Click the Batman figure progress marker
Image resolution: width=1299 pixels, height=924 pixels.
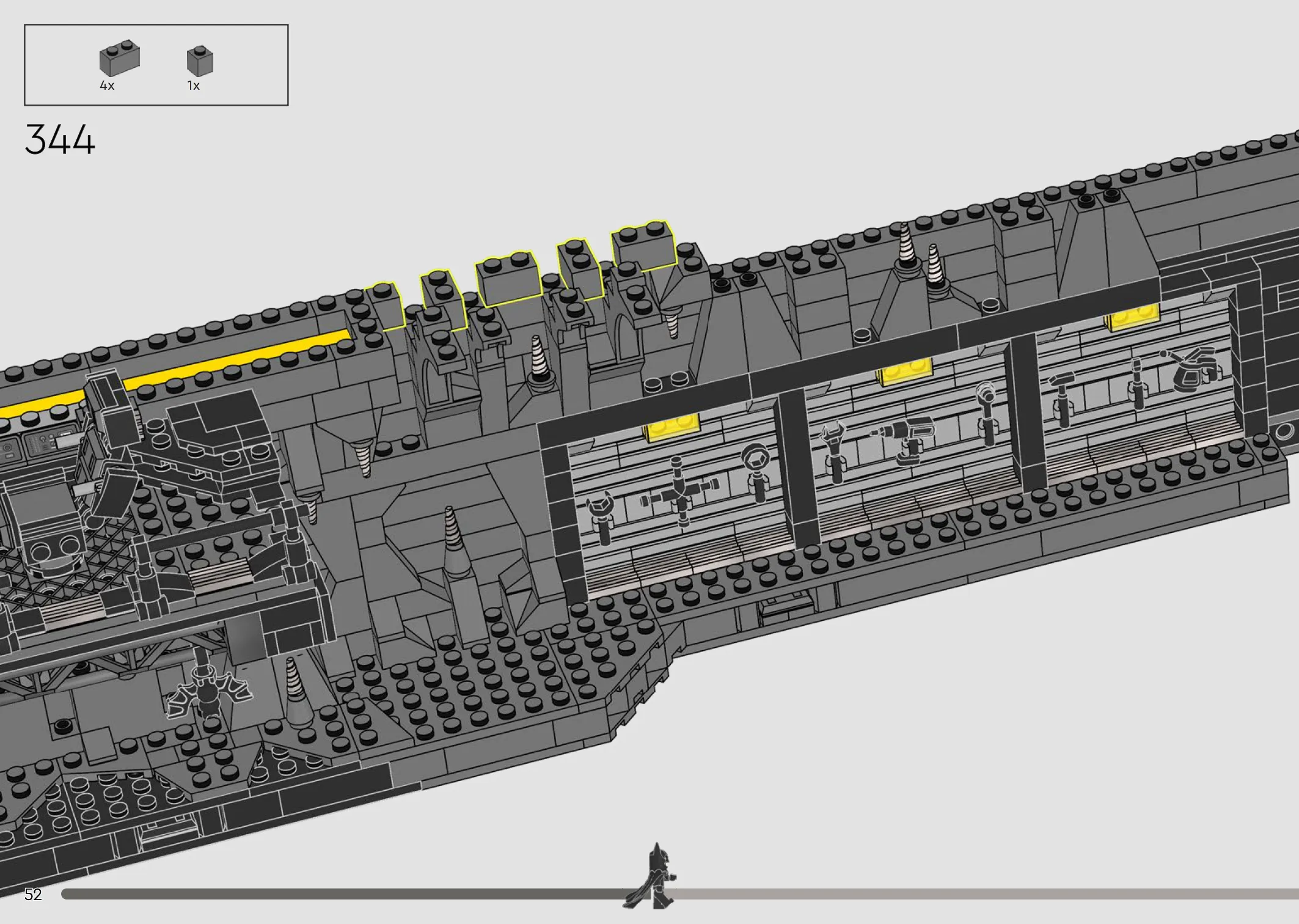[651, 876]
